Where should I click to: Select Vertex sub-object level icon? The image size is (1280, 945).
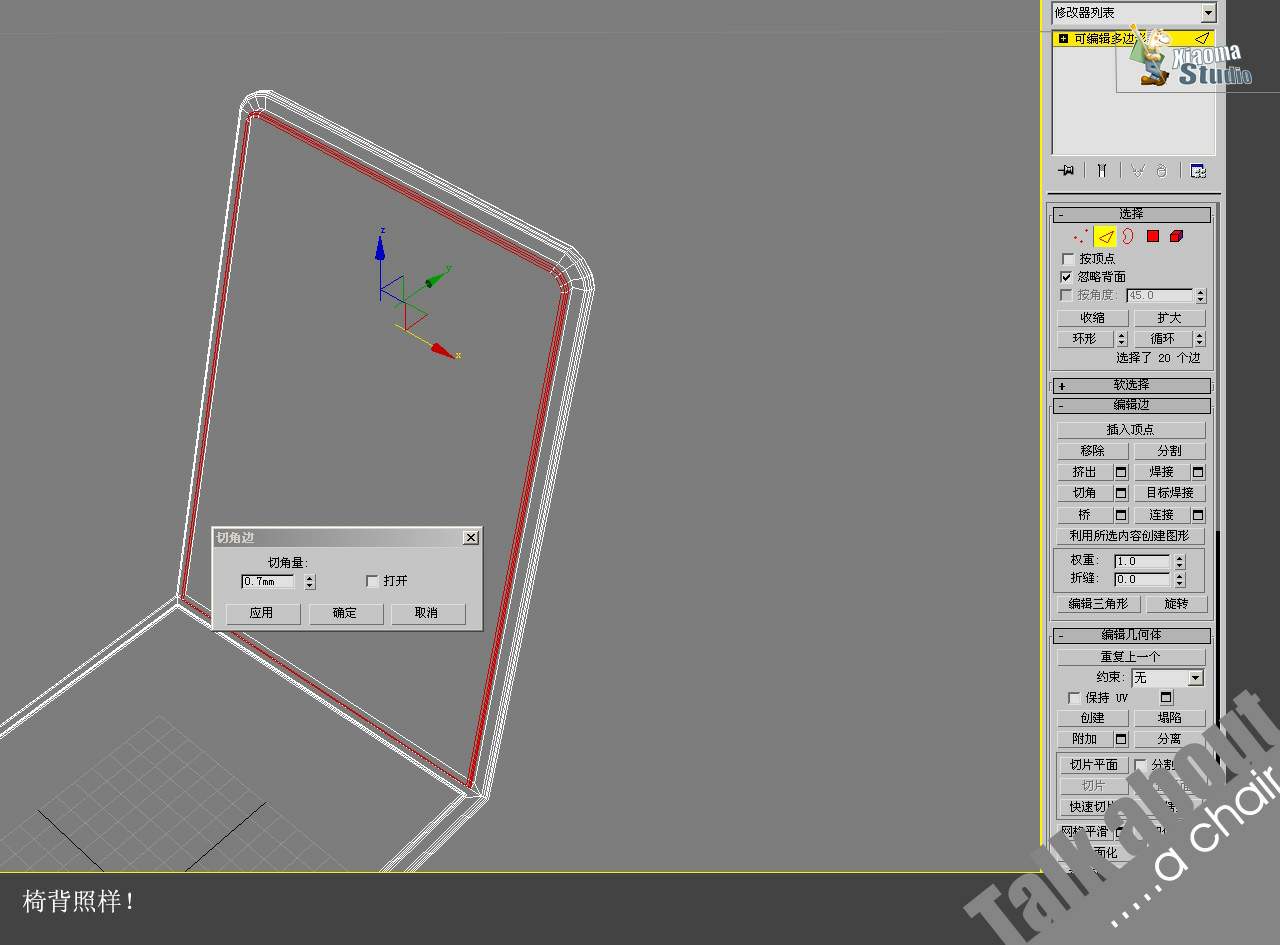pyautogui.click(x=1080, y=237)
